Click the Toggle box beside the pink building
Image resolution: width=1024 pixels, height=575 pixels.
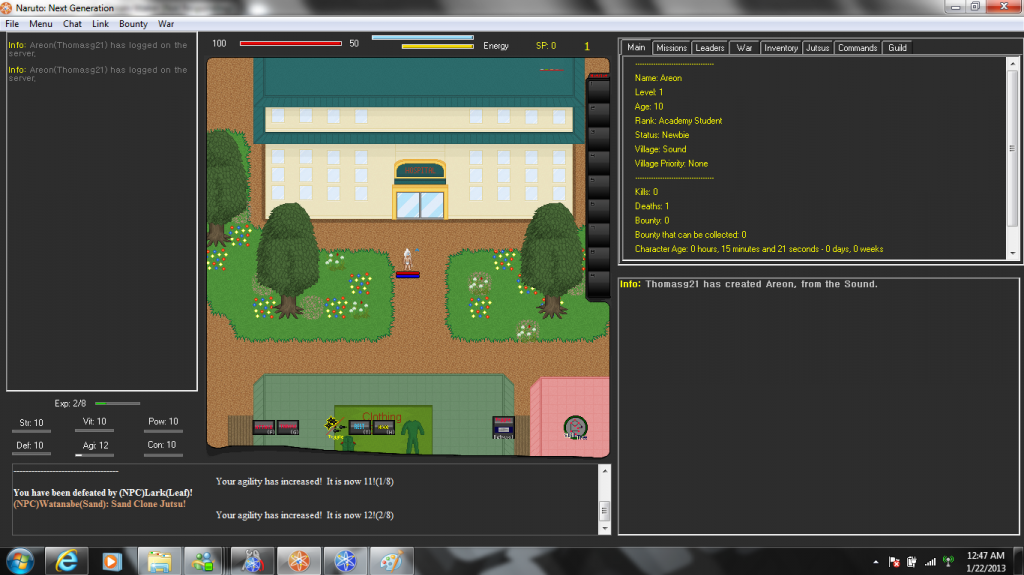(503, 427)
